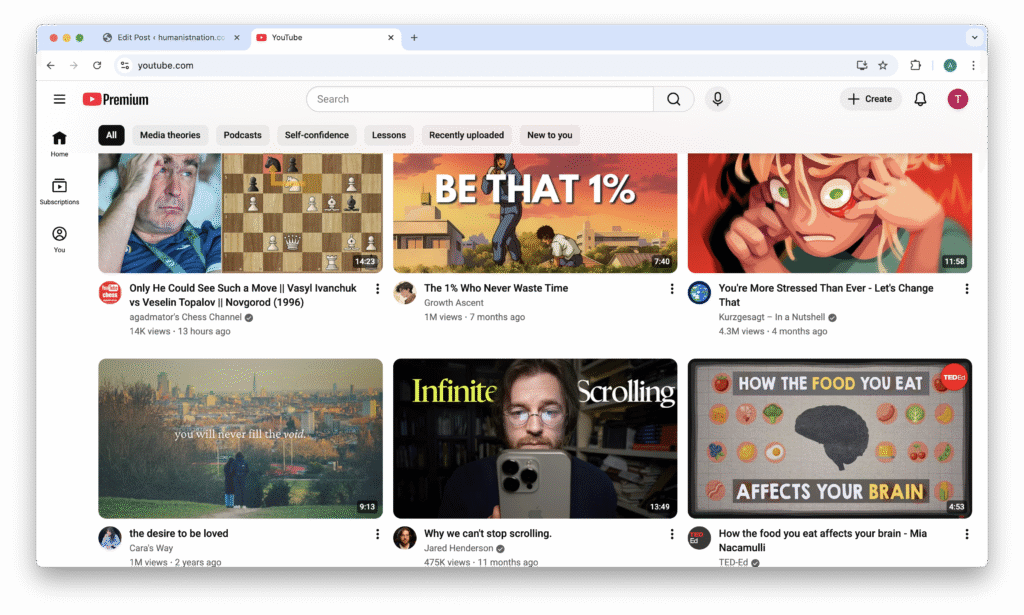Filter by Recently uploaded chip
The width and height of the screenshot is (1024, 615).
pyautogui.click(x=467, y=135)
